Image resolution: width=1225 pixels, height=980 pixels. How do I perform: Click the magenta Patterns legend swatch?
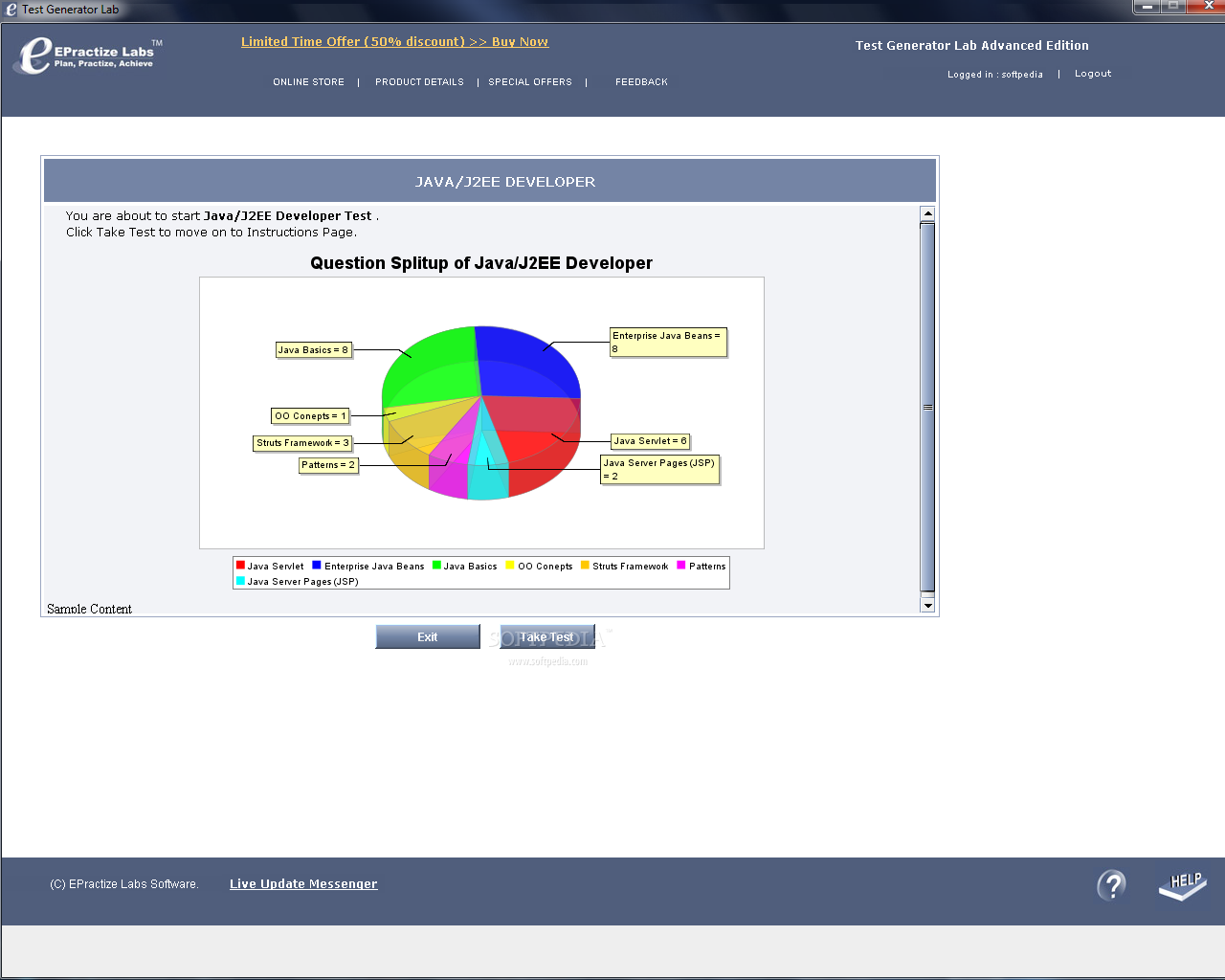681,566
